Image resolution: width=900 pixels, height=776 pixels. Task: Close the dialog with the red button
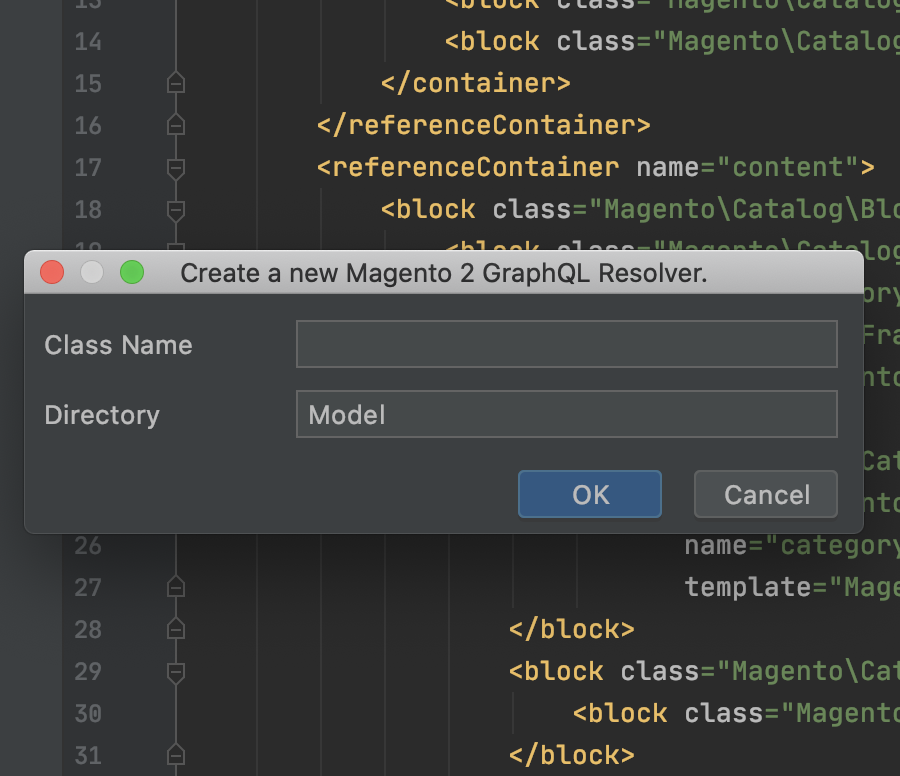pos(52,272)
